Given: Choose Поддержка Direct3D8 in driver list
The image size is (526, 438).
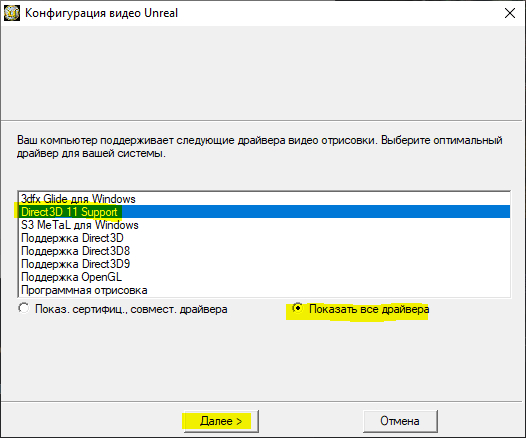Looking at the screenshot, I should [264, 251].
